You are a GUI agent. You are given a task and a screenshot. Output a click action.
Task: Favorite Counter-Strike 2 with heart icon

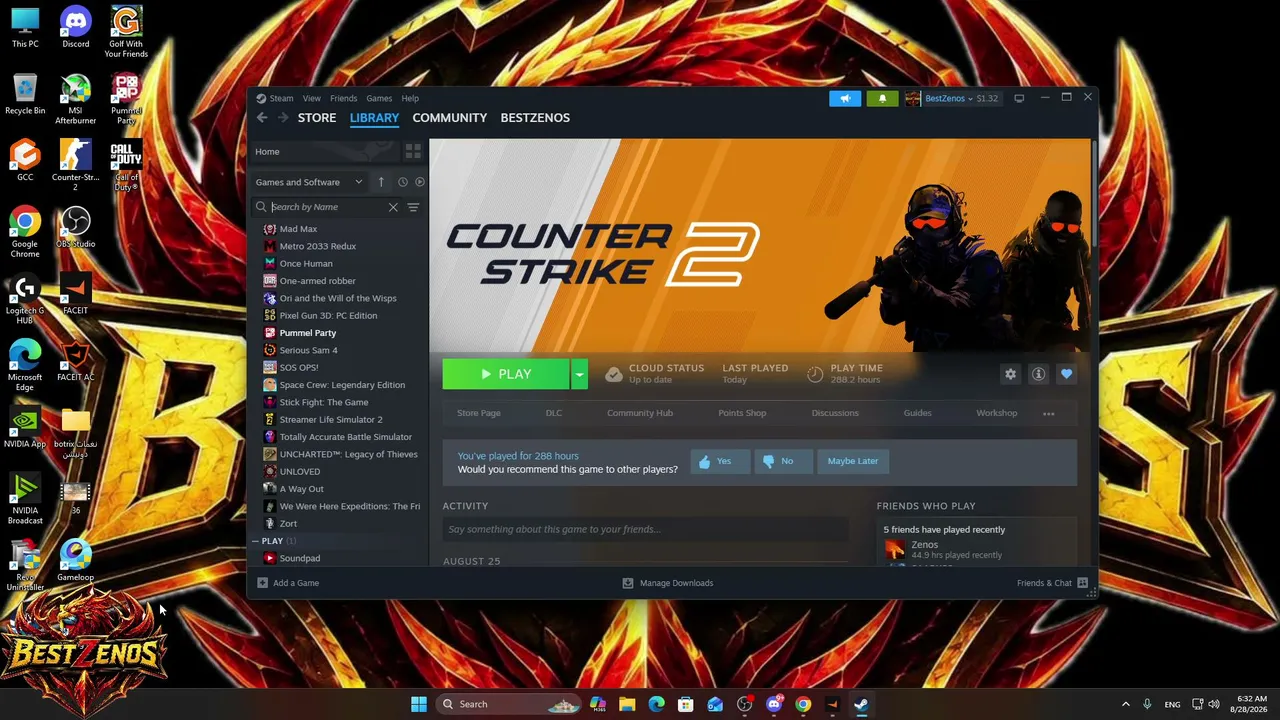point(1066,374)
